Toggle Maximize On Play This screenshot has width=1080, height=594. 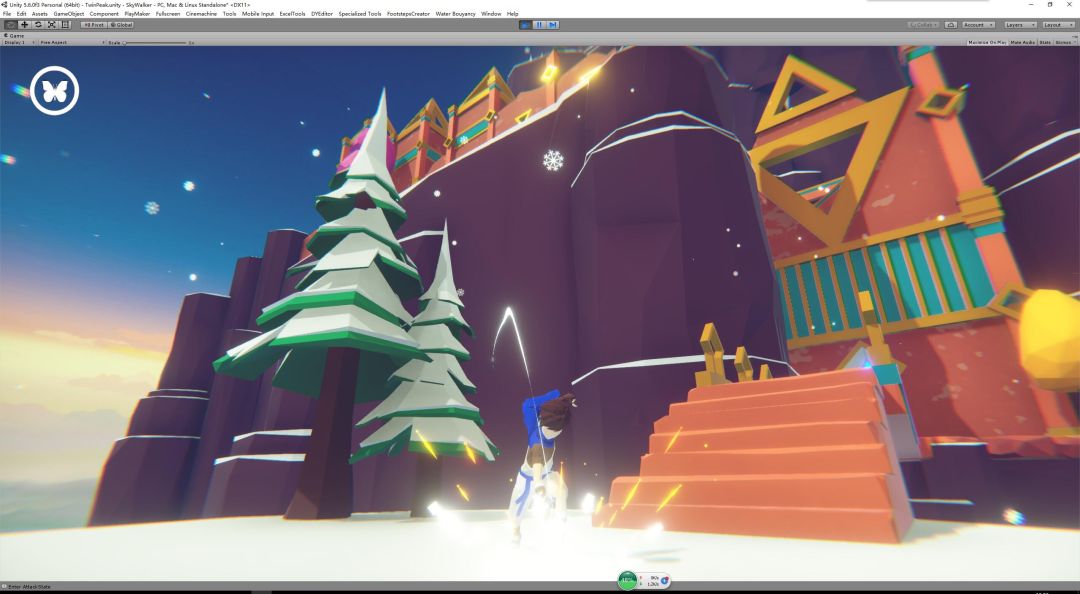[987, 43]
